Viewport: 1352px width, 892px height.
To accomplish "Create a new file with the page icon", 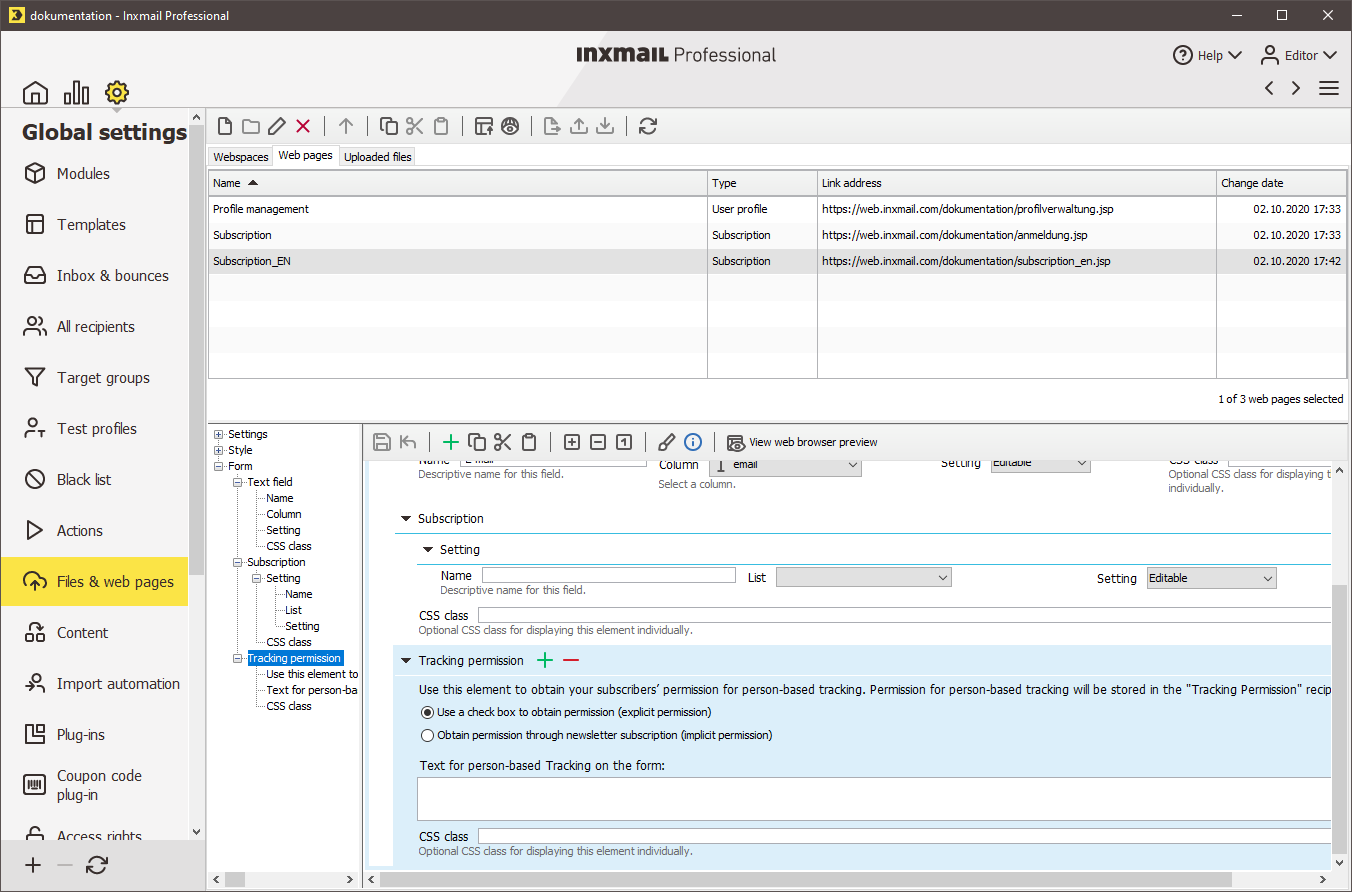I will (x=225, y=126).
